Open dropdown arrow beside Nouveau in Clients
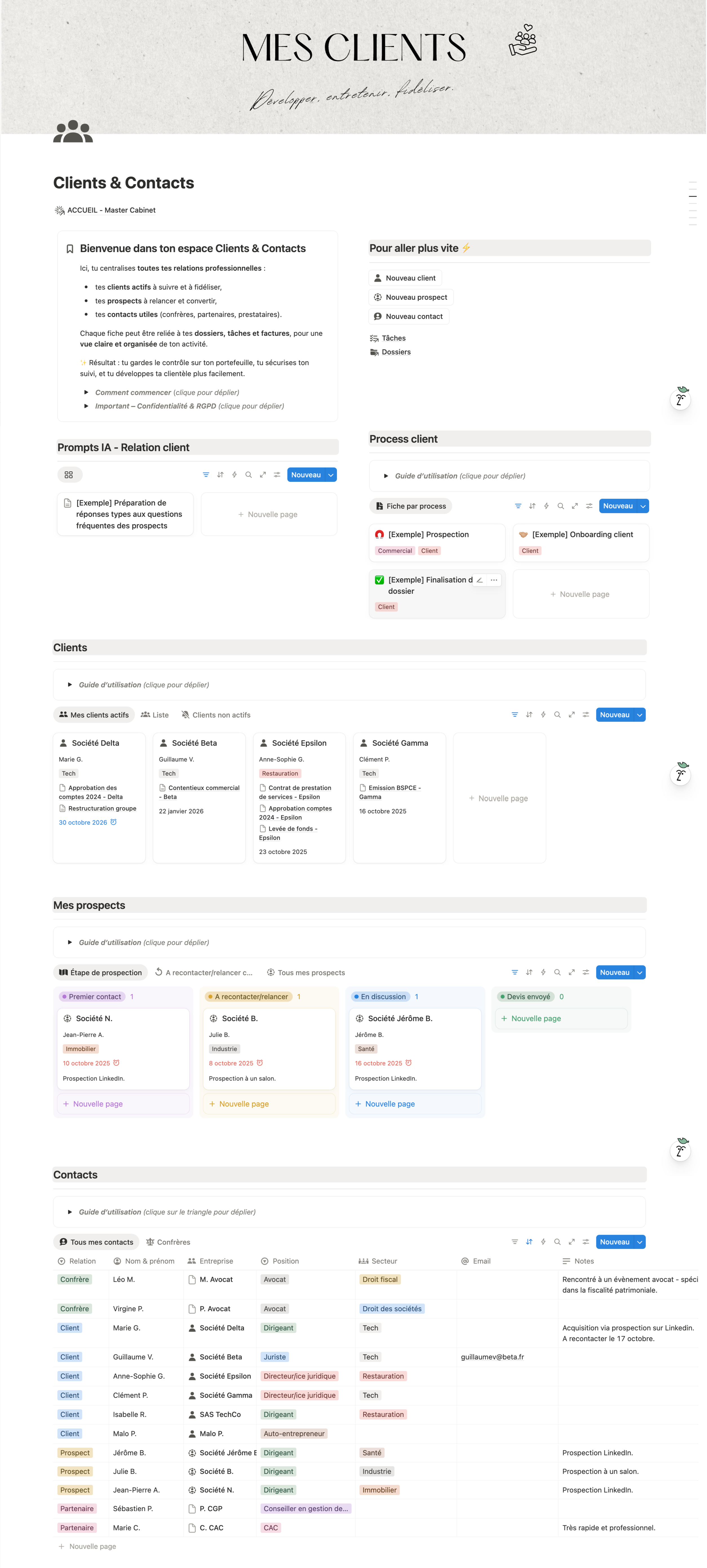The height and width of the screenshot is (1568, 707). pyautogui.click(x=639, y=715)
